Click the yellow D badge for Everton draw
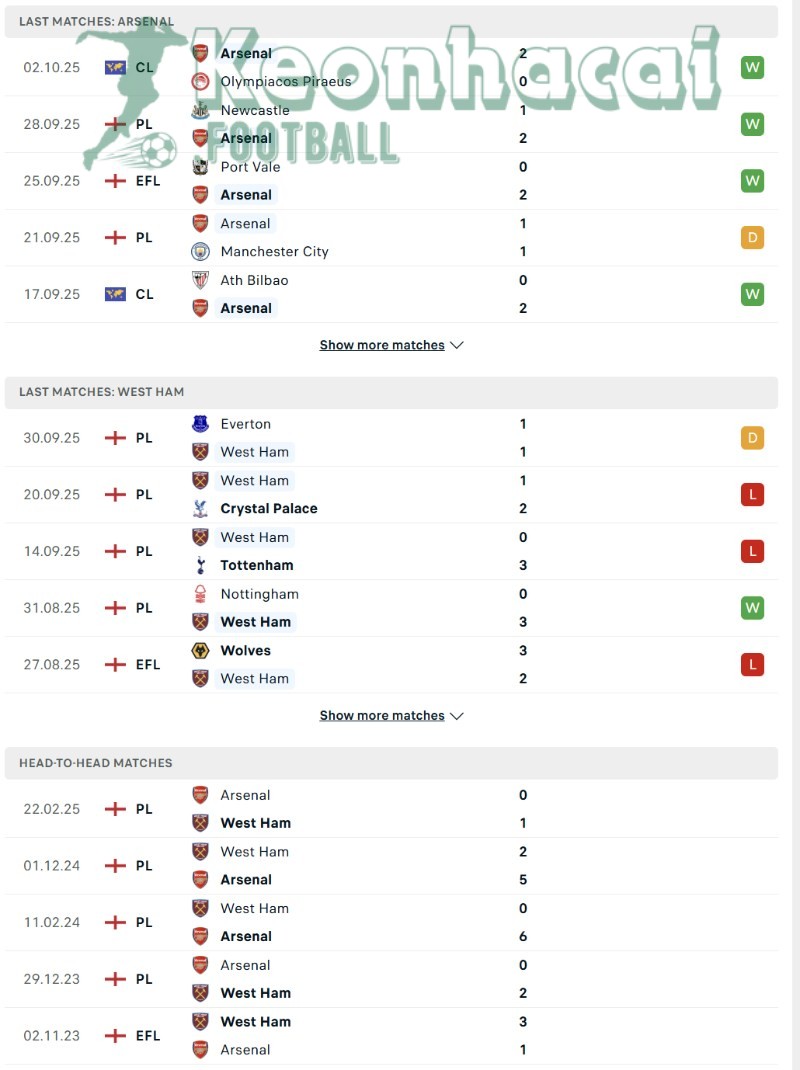 [752, 438]
